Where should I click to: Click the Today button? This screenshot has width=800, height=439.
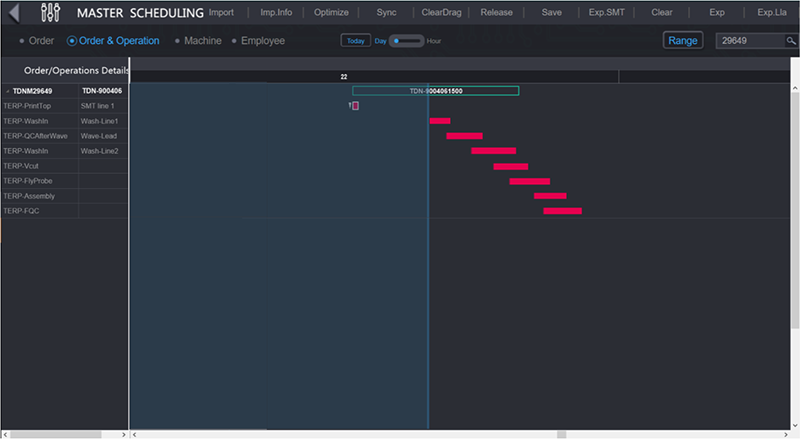click(354, 41)
